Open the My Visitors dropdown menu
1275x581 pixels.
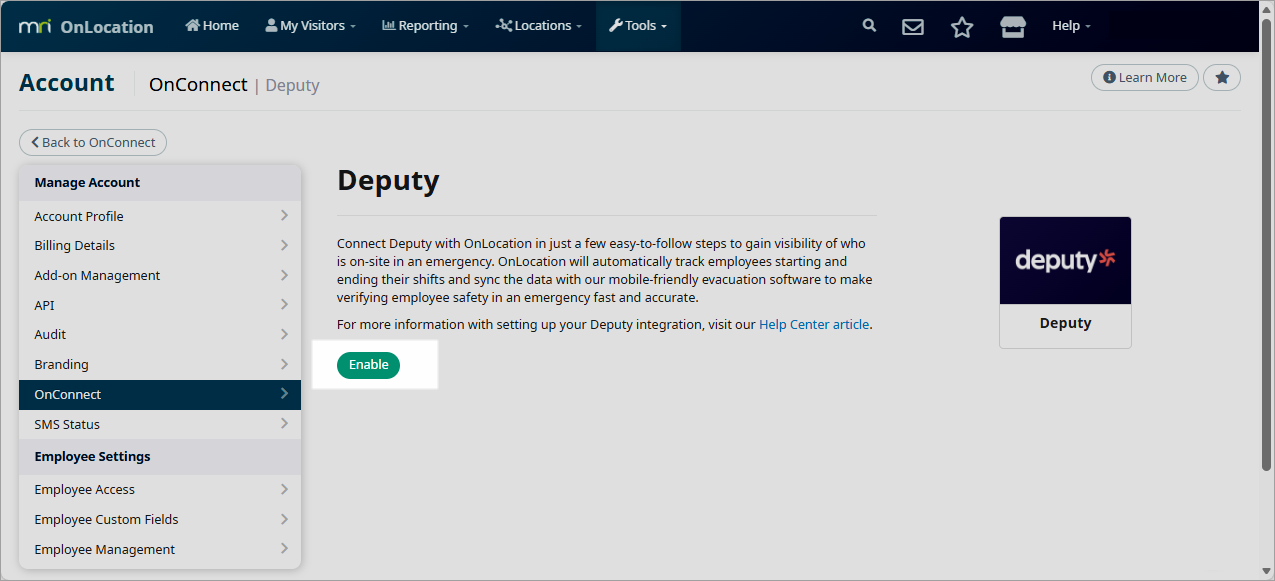coord(310,26)
